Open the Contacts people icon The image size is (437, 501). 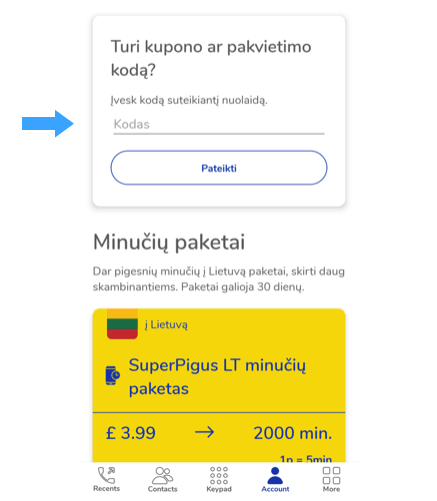point(162,475)
